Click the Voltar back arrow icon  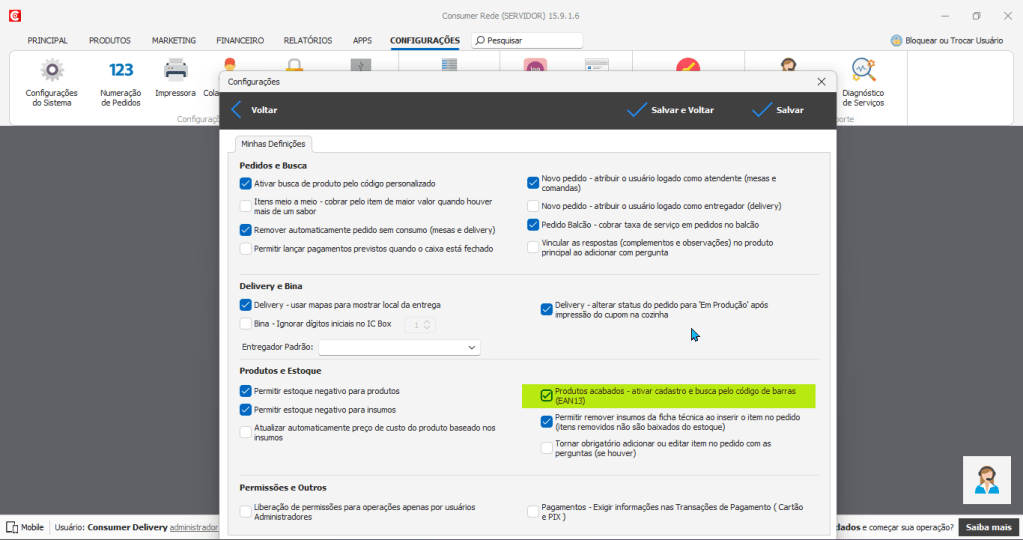pyautogui.click(x=237, y=110)
